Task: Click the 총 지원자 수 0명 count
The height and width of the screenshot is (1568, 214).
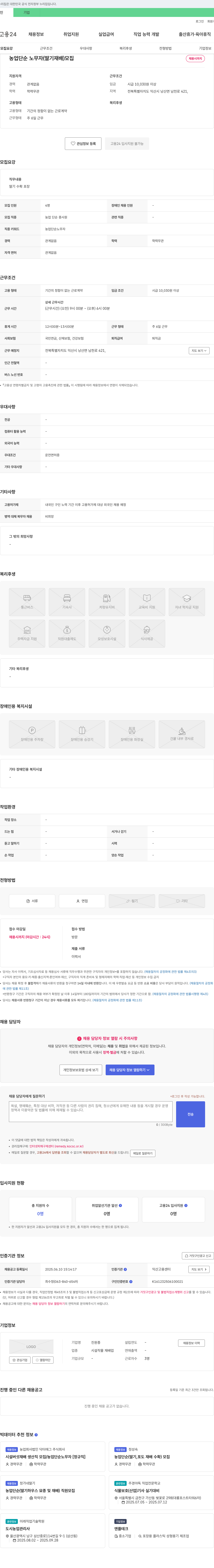Action: [40, 1214]
